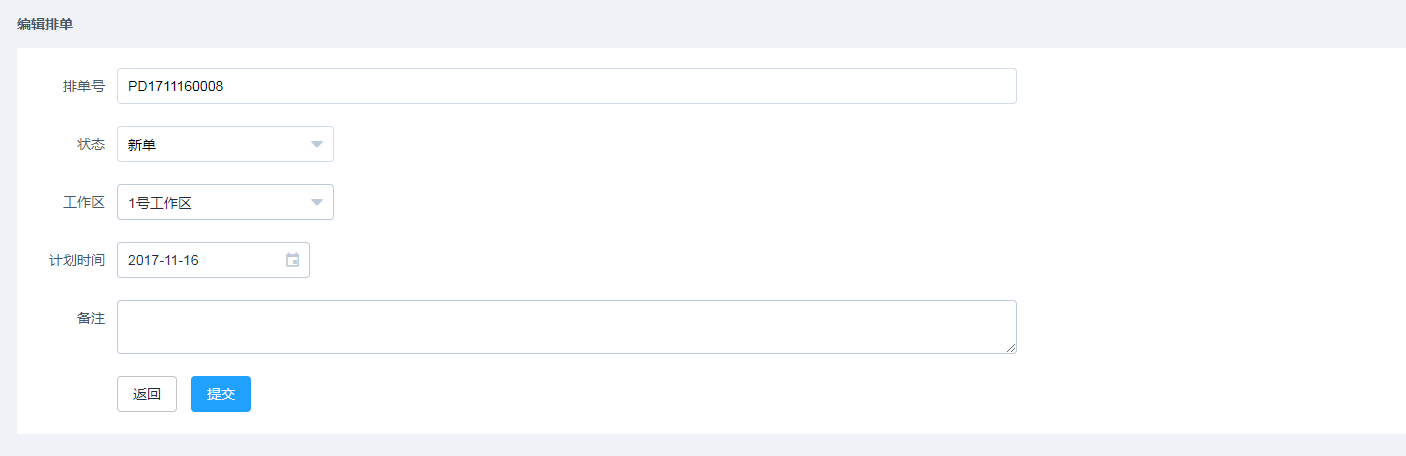Open the calendar icon in 计划时间 field
Viewport: 1406px width, 456px height.
[293, 260]
